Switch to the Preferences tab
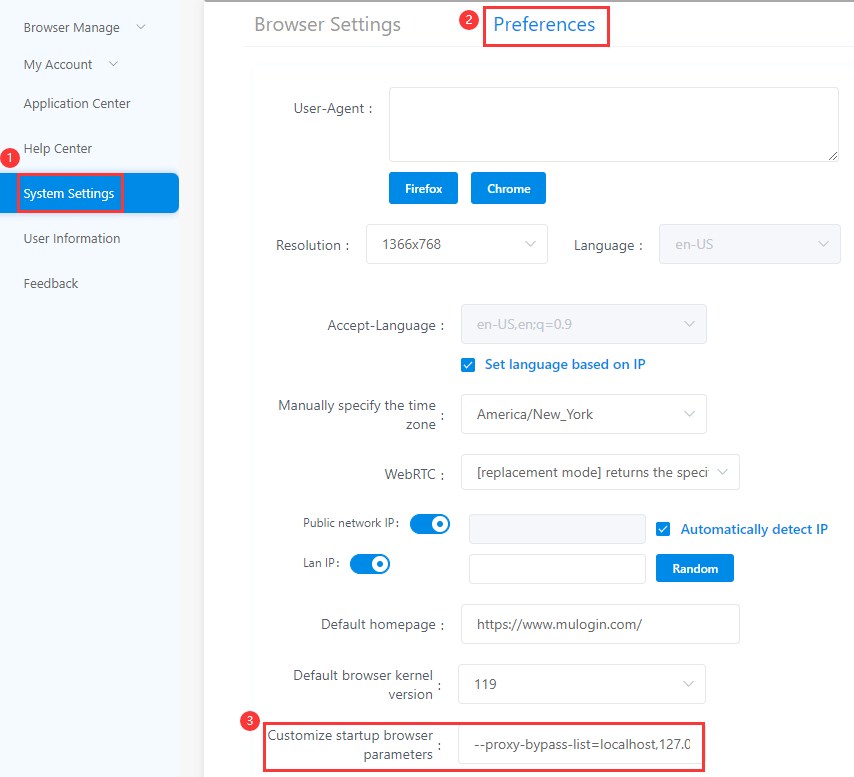Image resolution: width=854 pixels, height=777 pixels. click(544, 25)
